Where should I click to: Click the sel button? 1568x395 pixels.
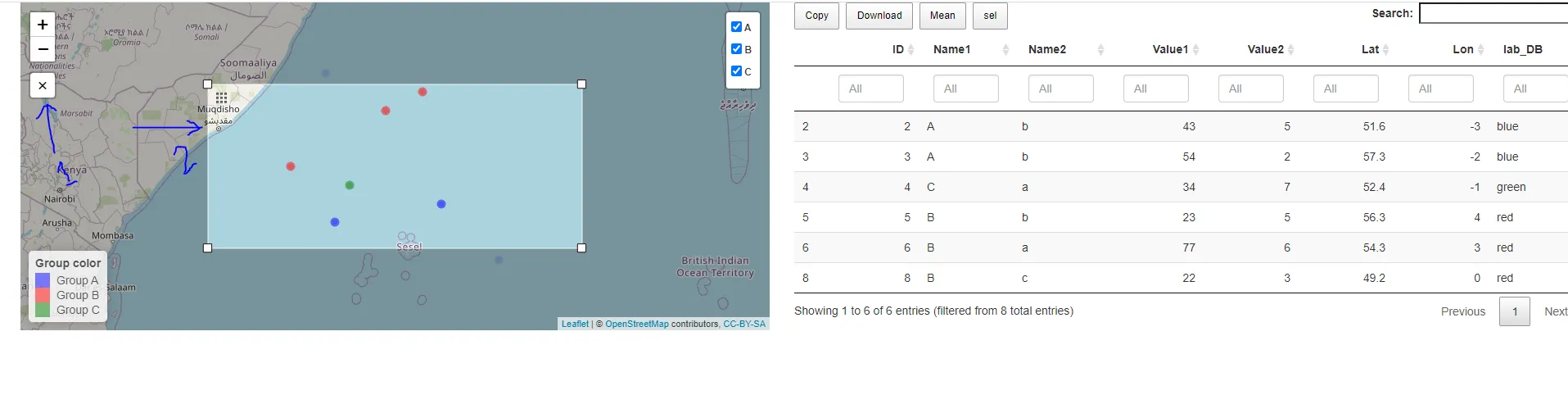[x=990, y=16]
